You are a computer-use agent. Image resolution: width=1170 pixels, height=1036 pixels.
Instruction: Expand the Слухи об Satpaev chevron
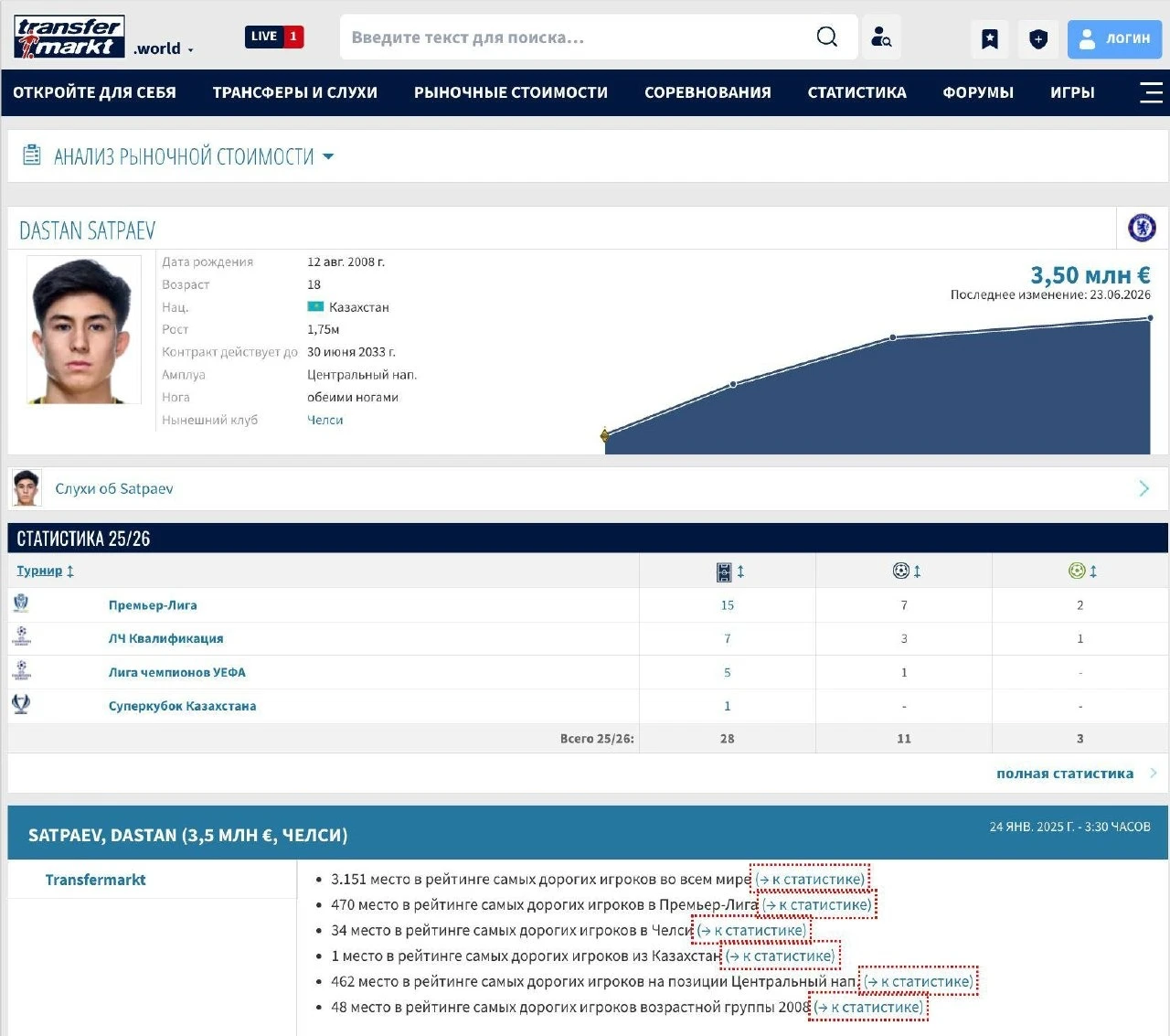1143,488
